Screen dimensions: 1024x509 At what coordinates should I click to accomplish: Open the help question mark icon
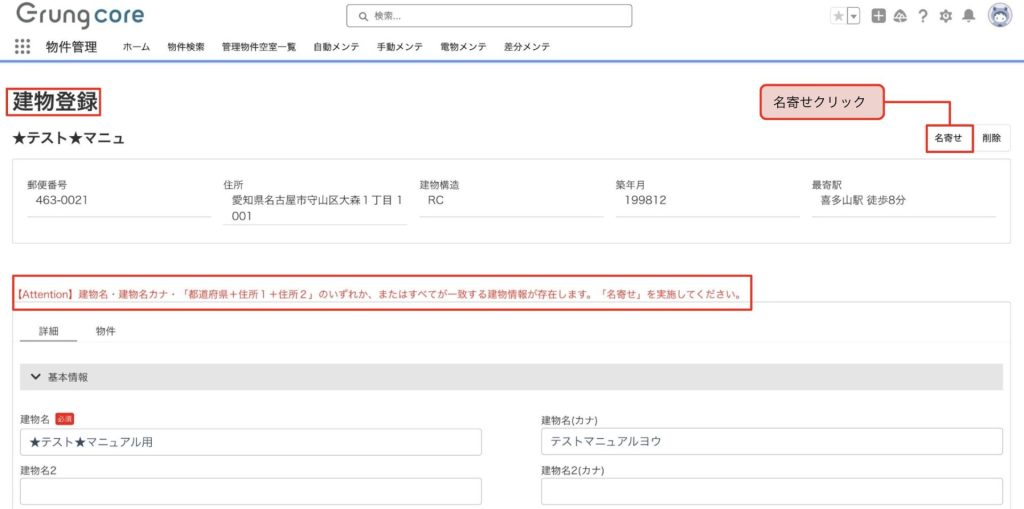click(922, 16)
